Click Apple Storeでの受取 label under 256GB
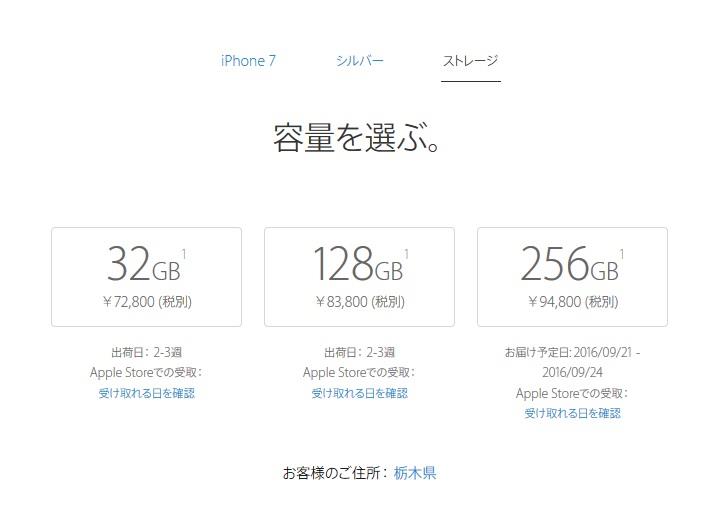This screenshot has width=719, height=505. coord(572,393)
